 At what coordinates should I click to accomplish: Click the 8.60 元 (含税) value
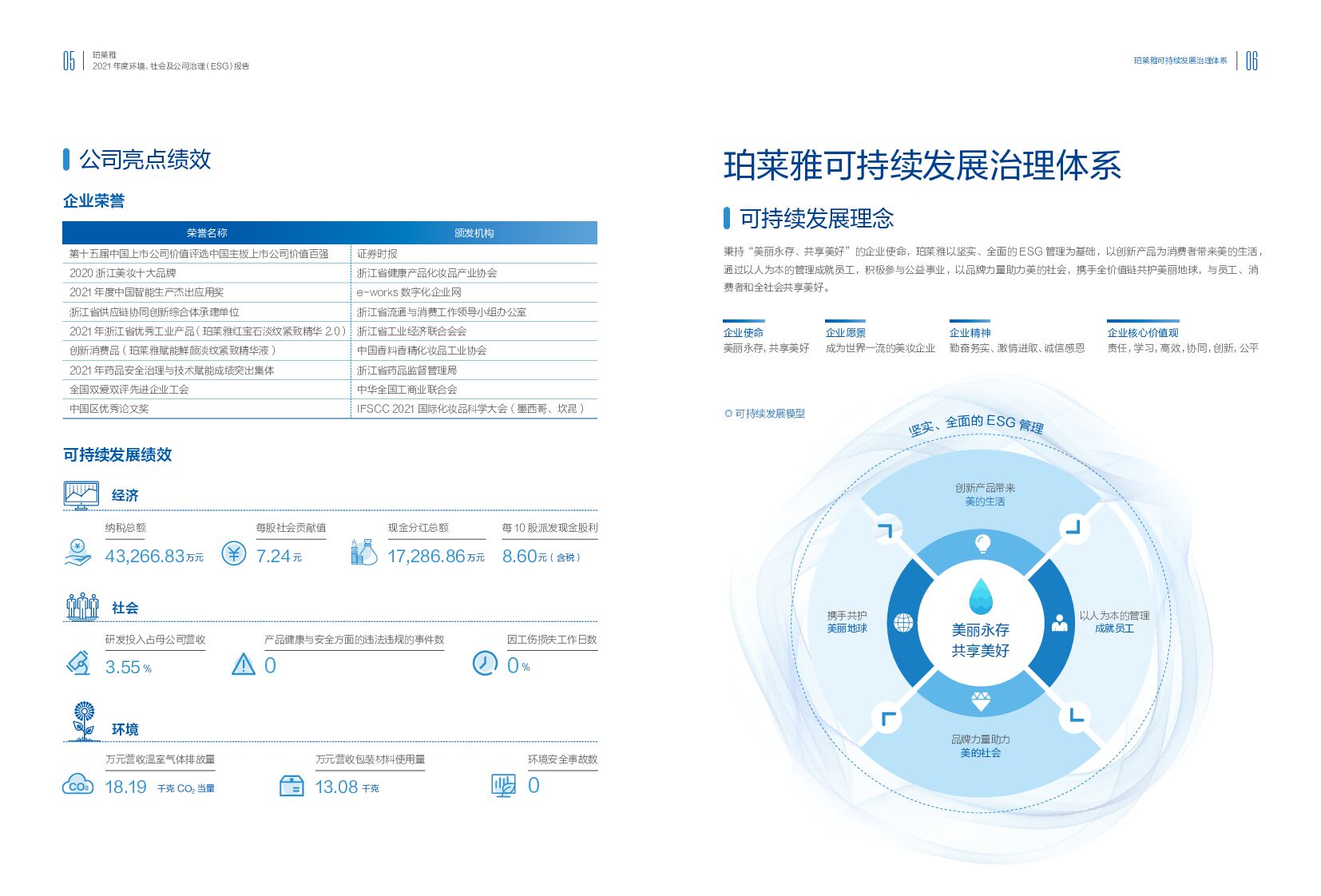point(541,557)
